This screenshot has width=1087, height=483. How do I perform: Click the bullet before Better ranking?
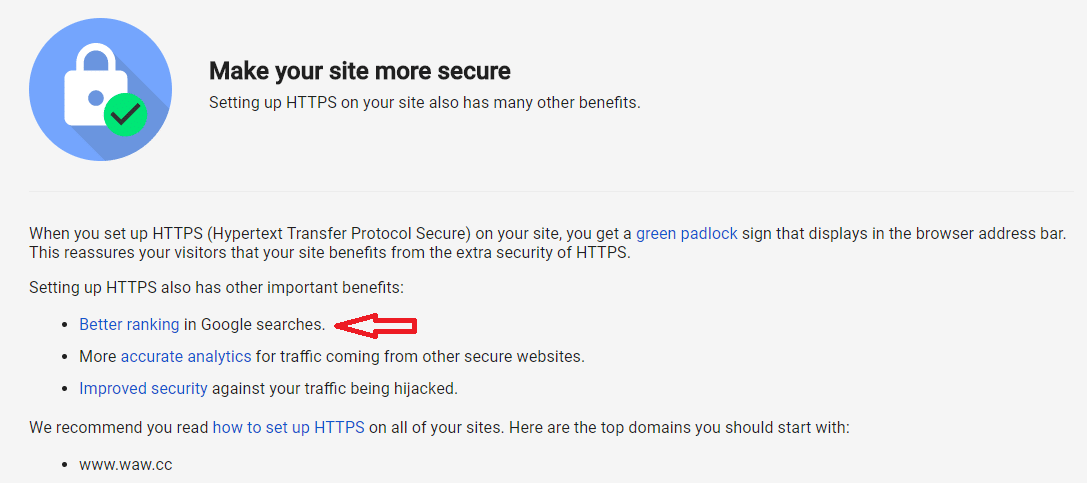point(64,324)
